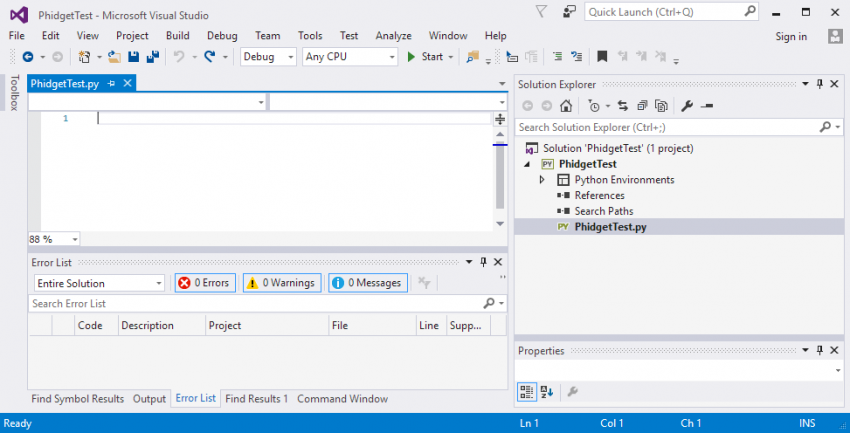
Task: Click the Solution Explorer Properties wrench icon
Action: [687, 106]
